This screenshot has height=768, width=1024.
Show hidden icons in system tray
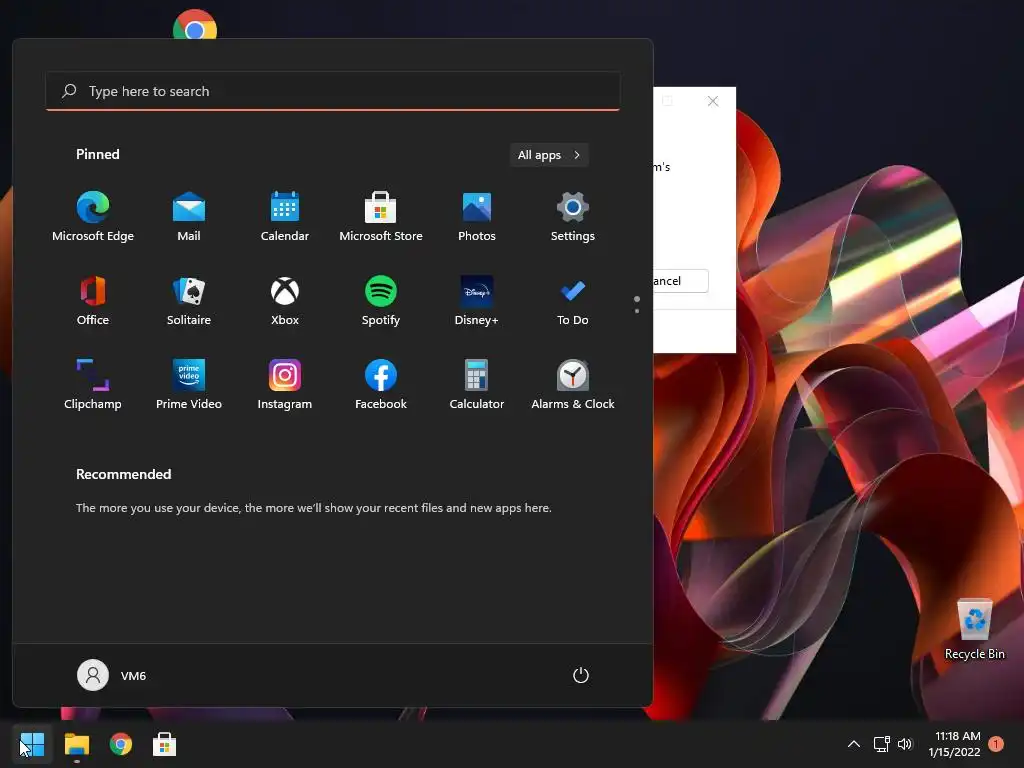click(x=854, y=744)
